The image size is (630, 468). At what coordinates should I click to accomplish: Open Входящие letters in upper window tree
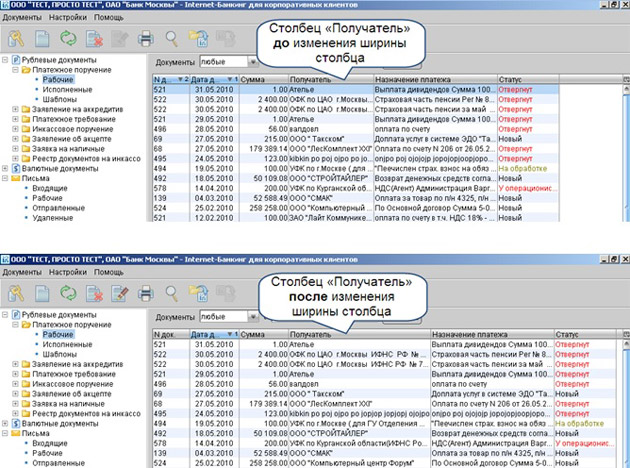[50, 188]
